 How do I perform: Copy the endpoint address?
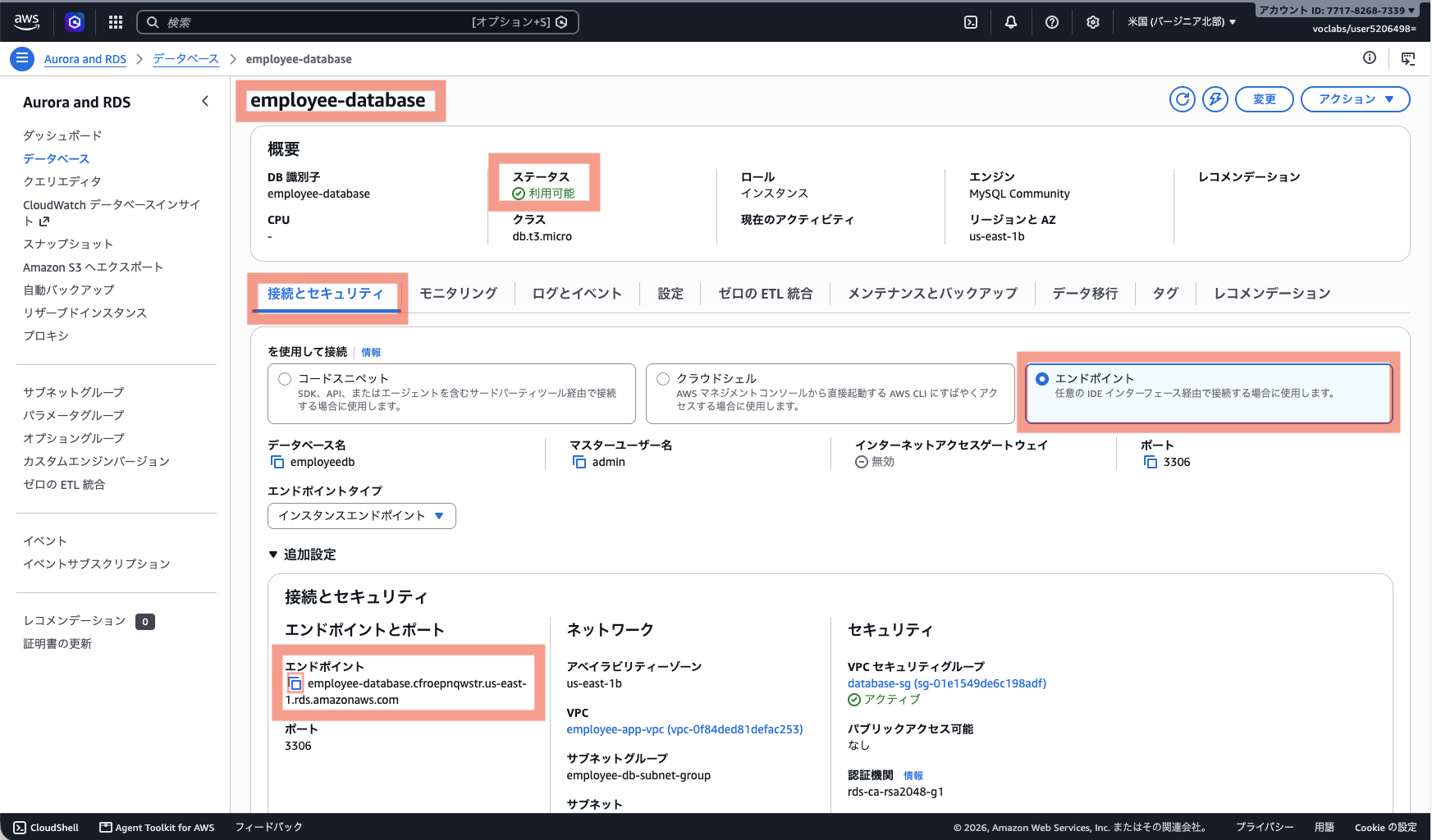(295, 683)
